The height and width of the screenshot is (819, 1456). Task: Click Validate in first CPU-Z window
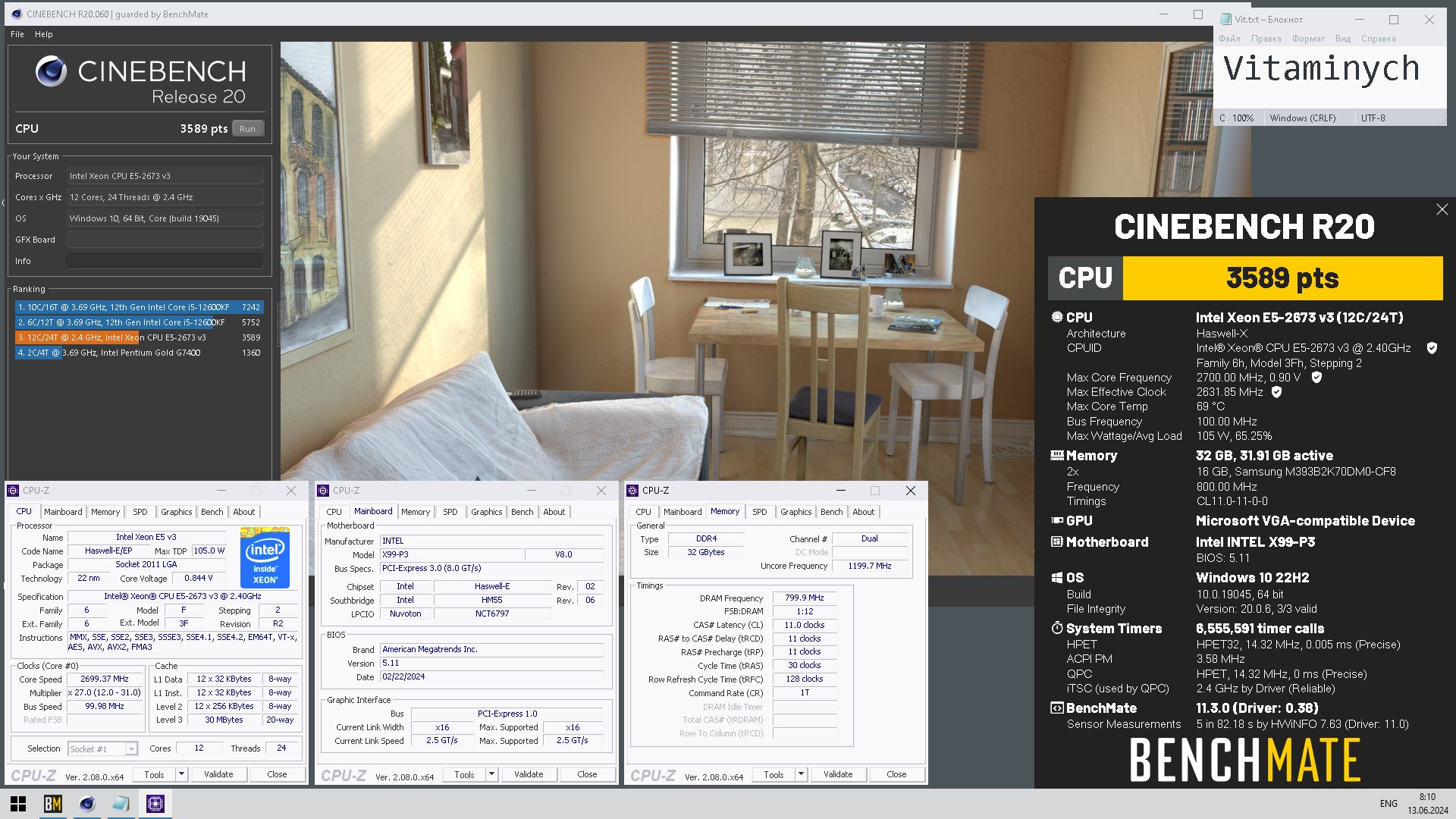(x=218, y=774)
